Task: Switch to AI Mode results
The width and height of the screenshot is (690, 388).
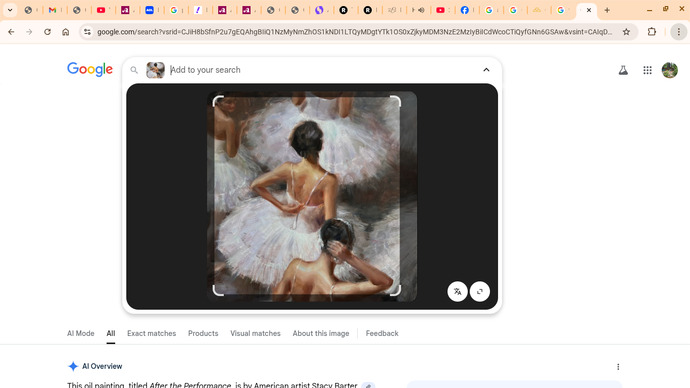Action: tap(81, 333)
